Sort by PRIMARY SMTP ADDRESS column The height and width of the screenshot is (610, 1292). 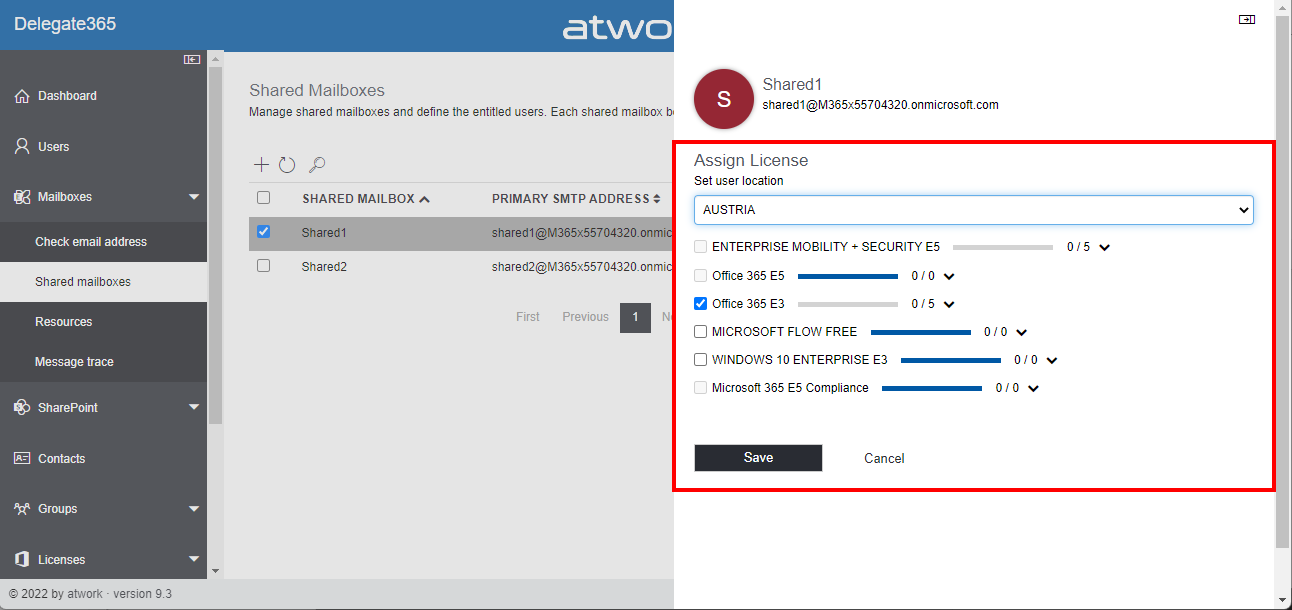coord(576,199)
